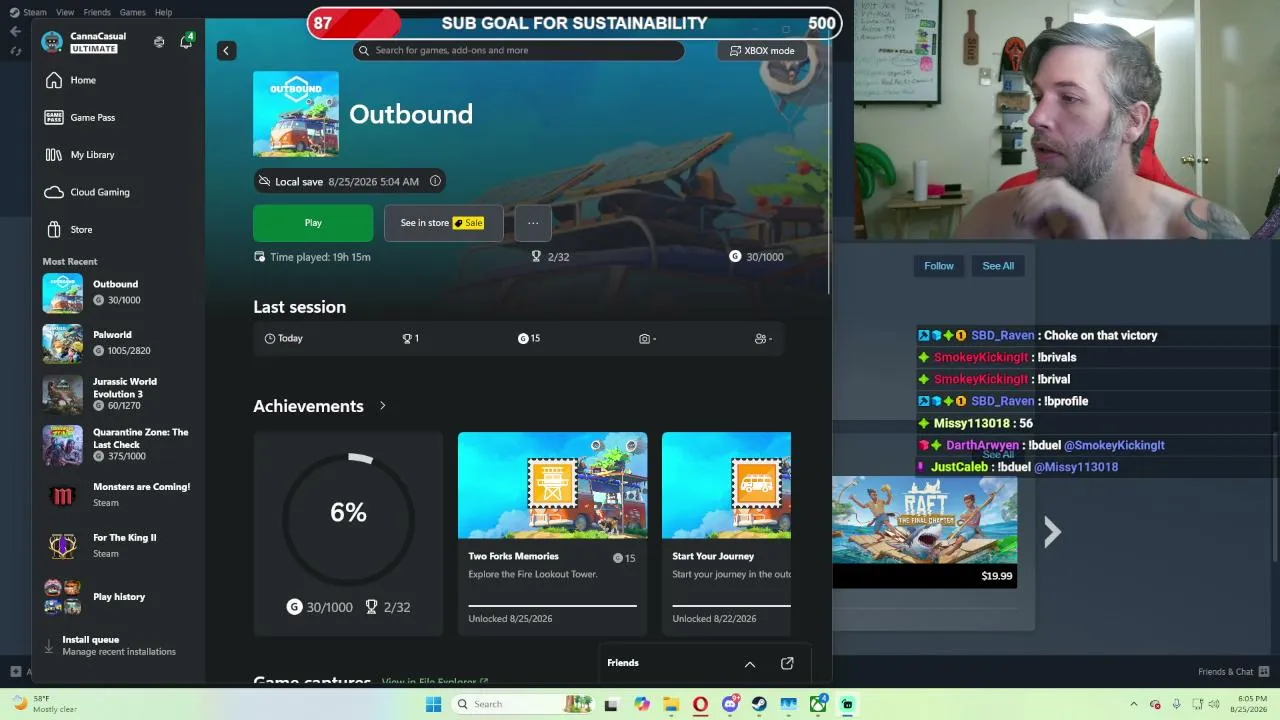1280x720 pixels.
Task: Open the Raft game tile in Steam
Action: coord(925,531)
